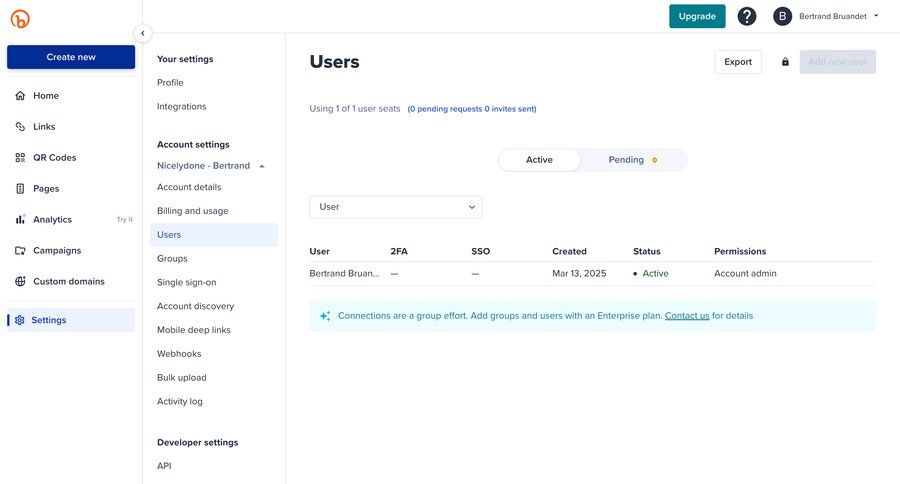Click the Bertrand Bruandet account name
This screenshot has height=484, width=900.
(833, 16)
